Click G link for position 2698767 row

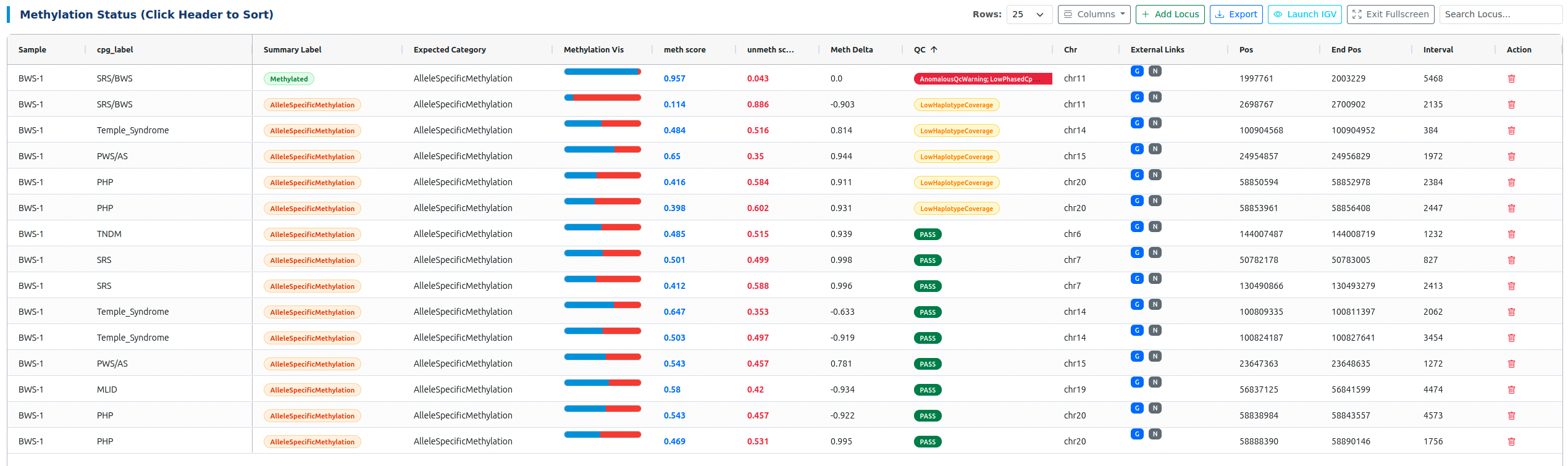(1137, 97)
